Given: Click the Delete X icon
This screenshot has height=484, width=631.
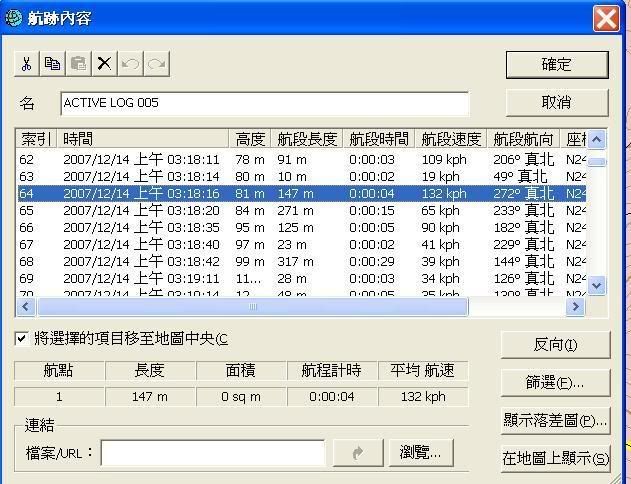Looking at the screenshot, I should [104, 64].
